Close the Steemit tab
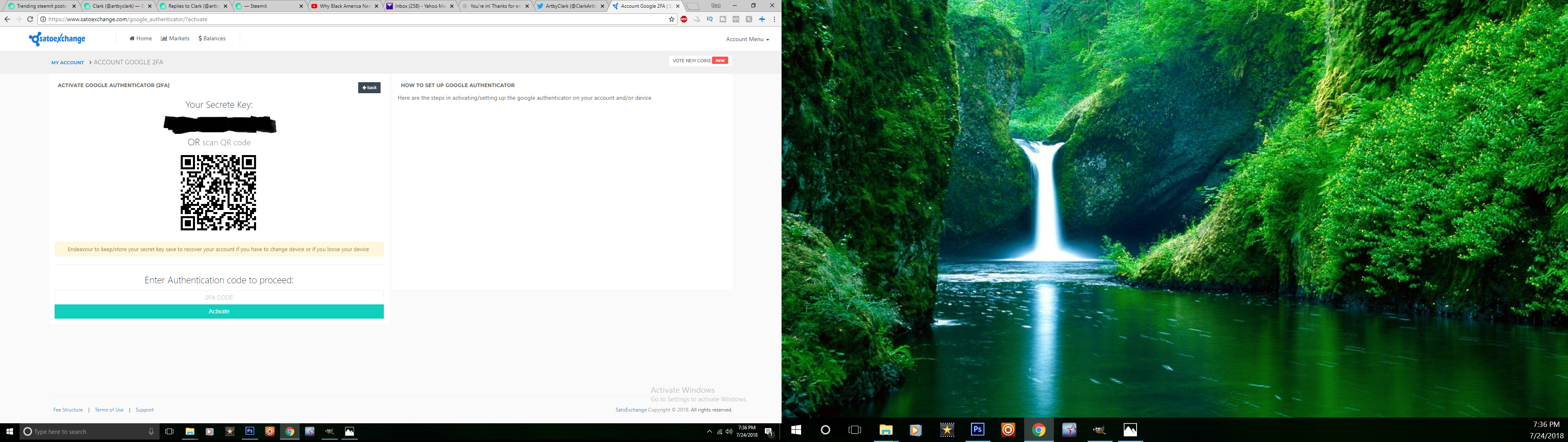The height and width of the screenshot is (442, 1568). click(x=301, y=6)
